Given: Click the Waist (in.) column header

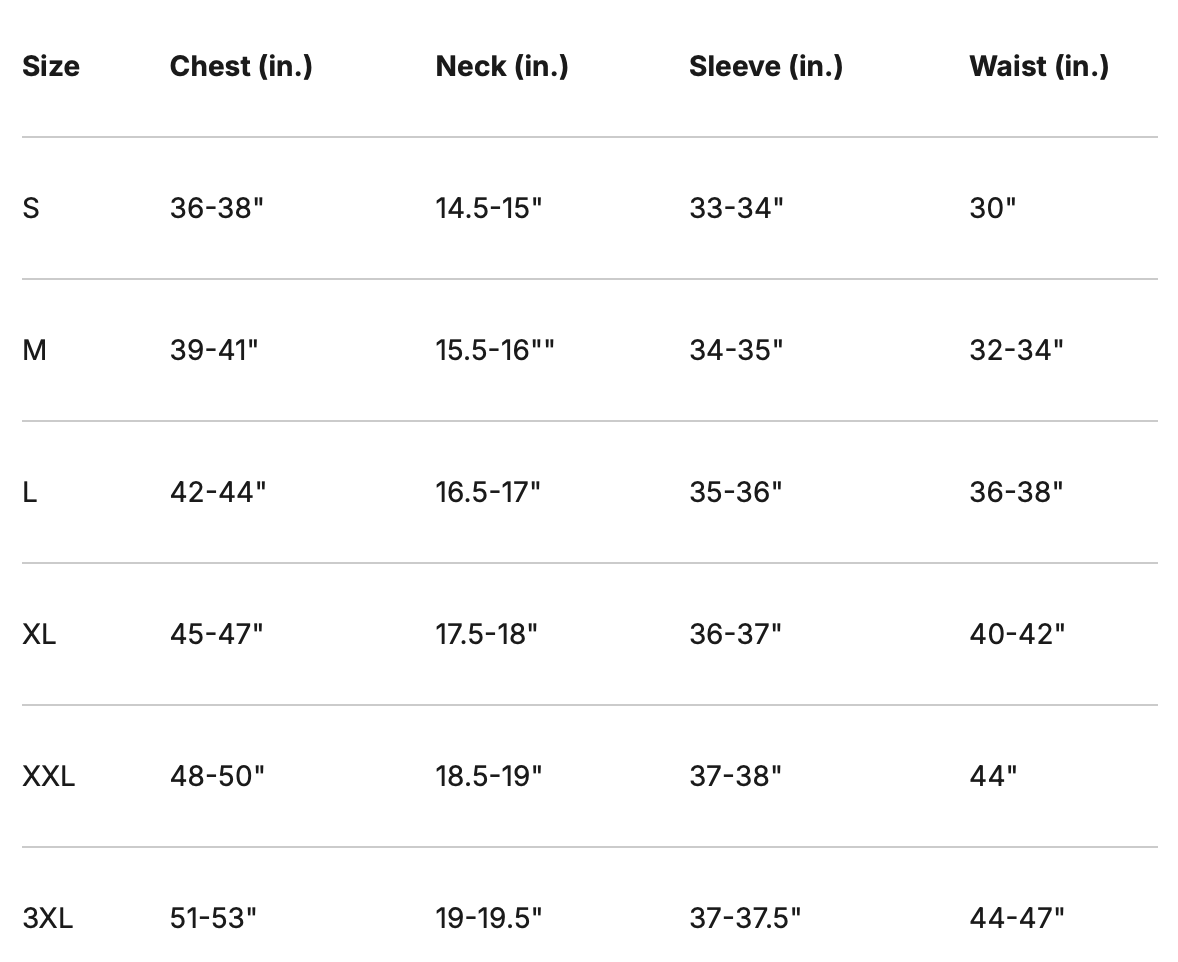Looking at the screenshot, I should [1039, 66].
